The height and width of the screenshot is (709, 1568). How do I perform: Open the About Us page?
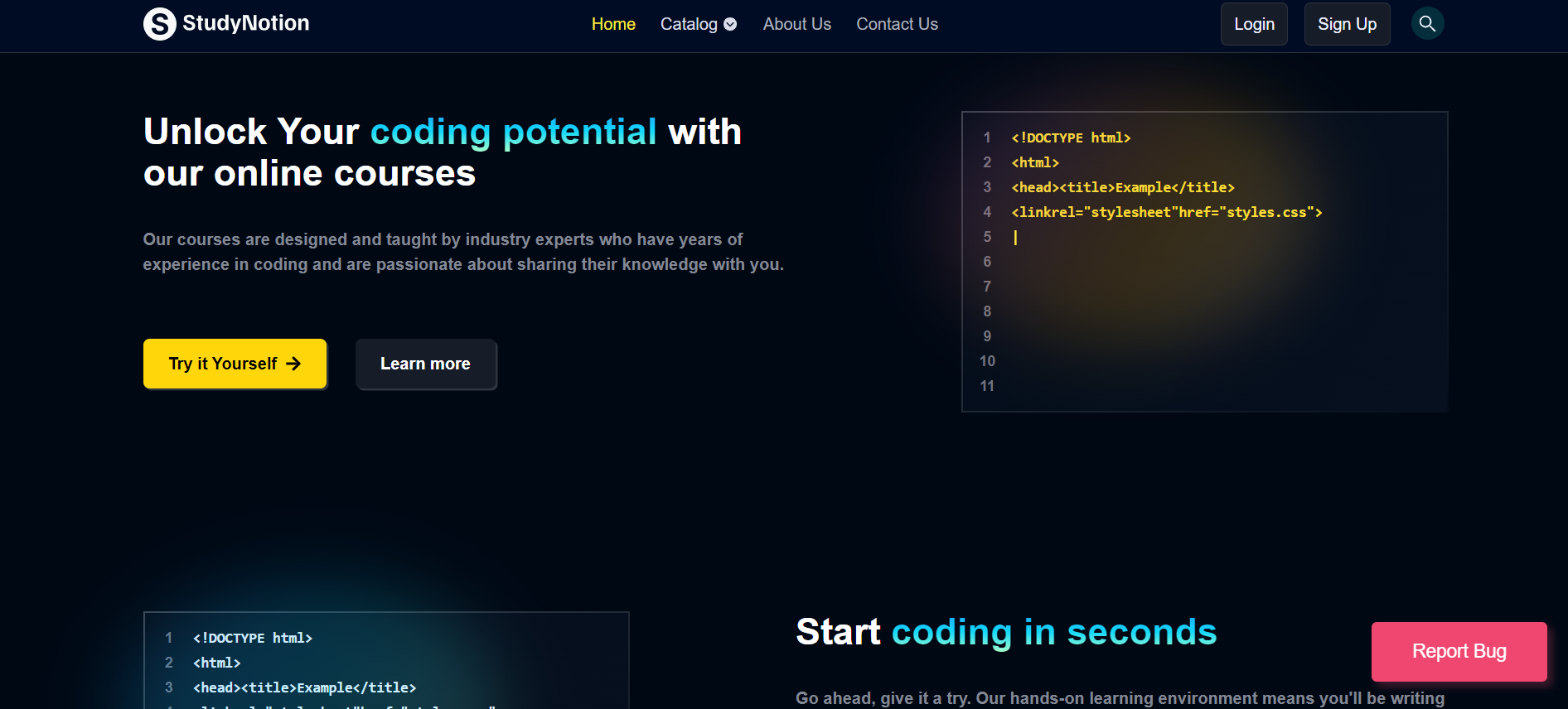pyautogui.click(x=796, y=25)
